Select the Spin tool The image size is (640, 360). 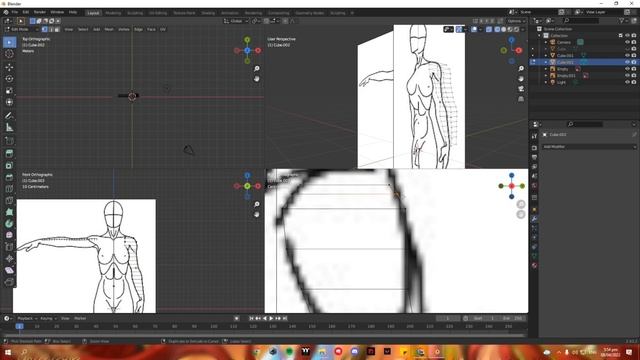tap(9, 224)
